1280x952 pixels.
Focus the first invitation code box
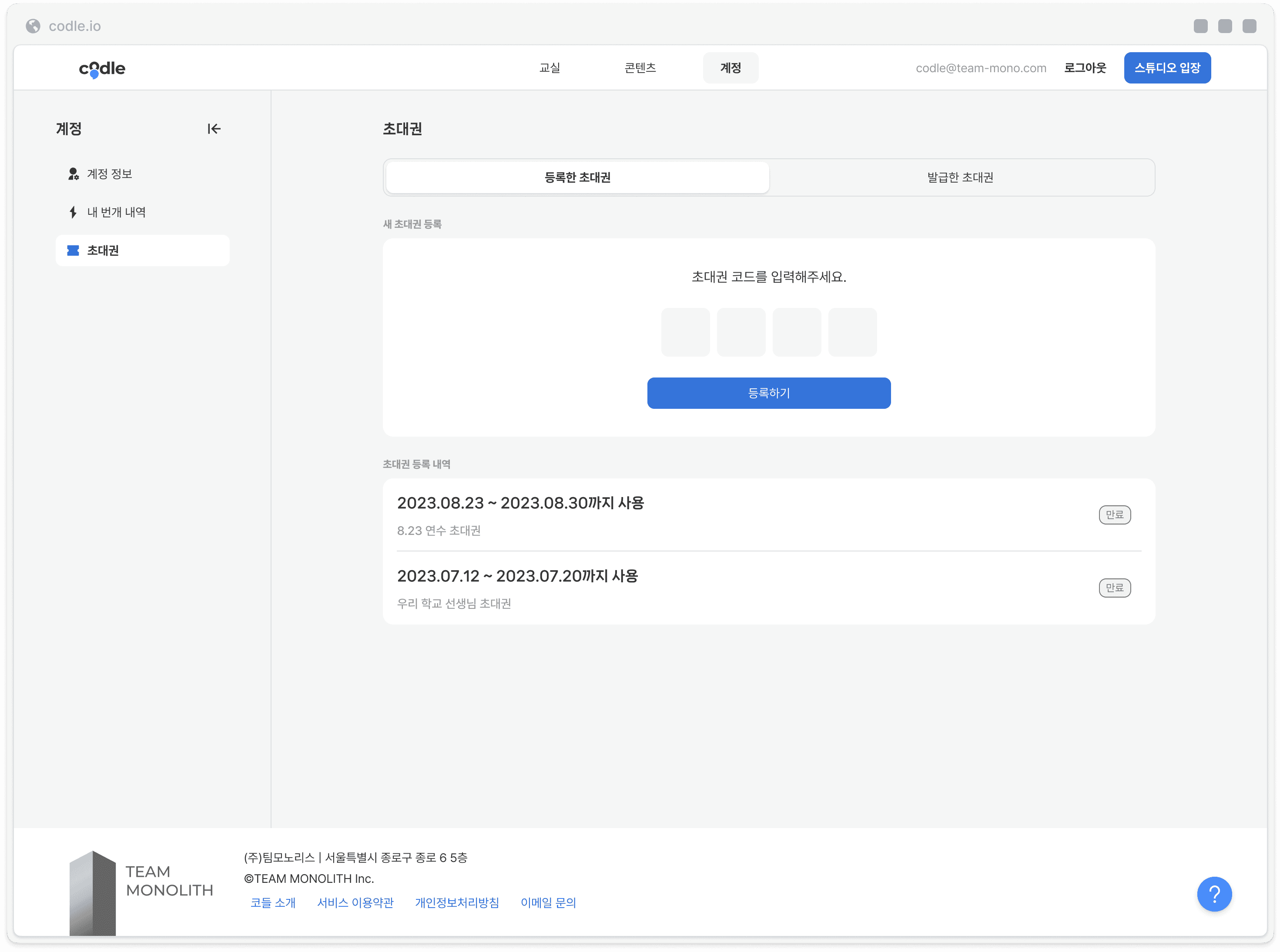685,332
